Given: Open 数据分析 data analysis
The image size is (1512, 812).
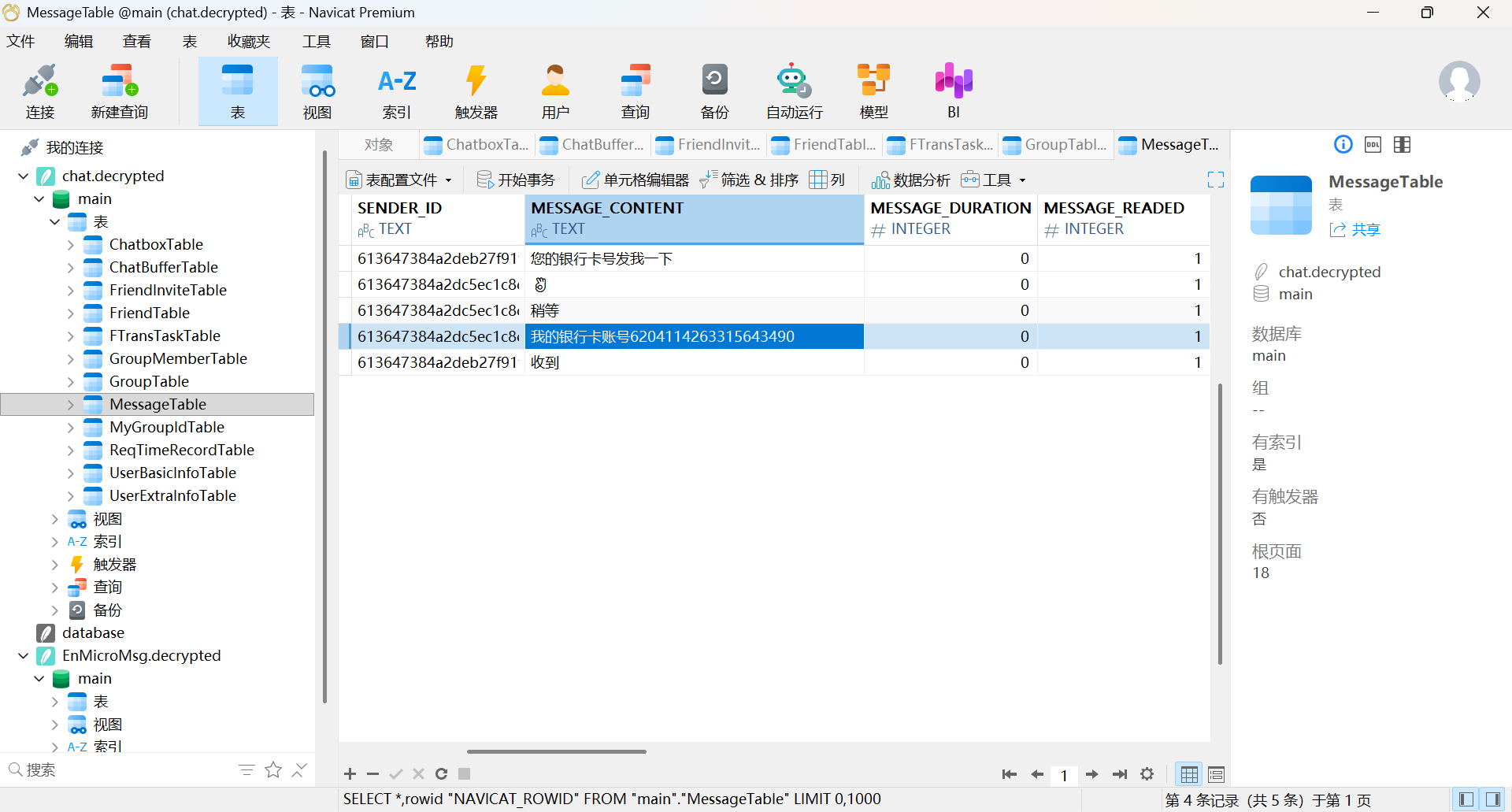Looking at the screenshot, I should click(x=911, y=180).
